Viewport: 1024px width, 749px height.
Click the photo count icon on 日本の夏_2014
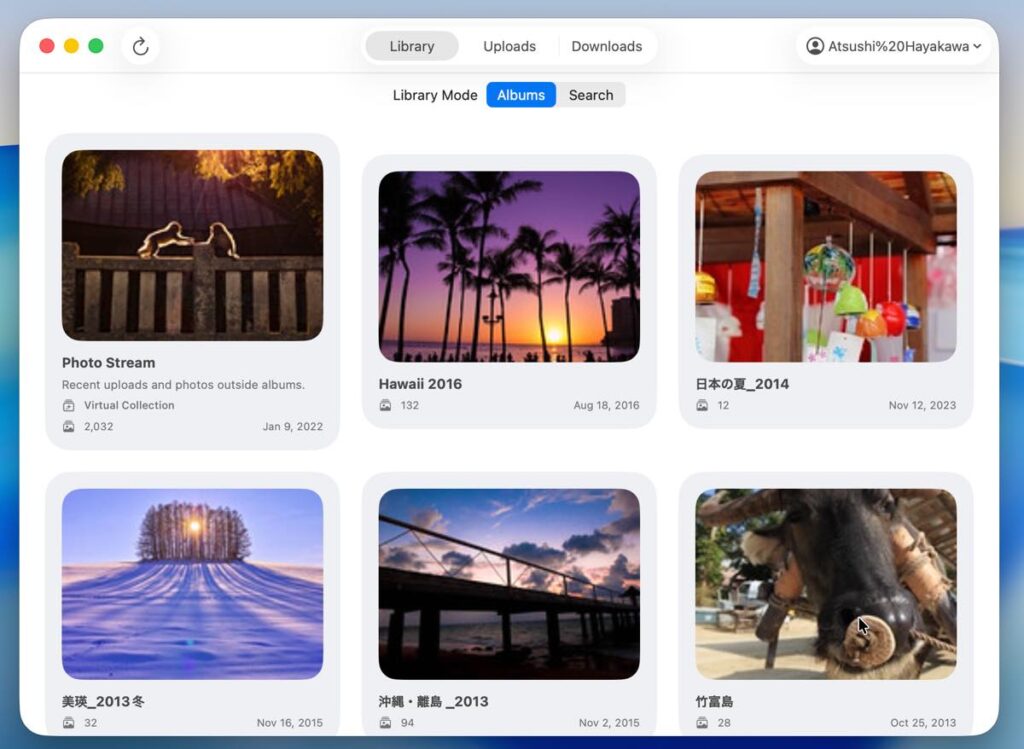pos(703,406)
